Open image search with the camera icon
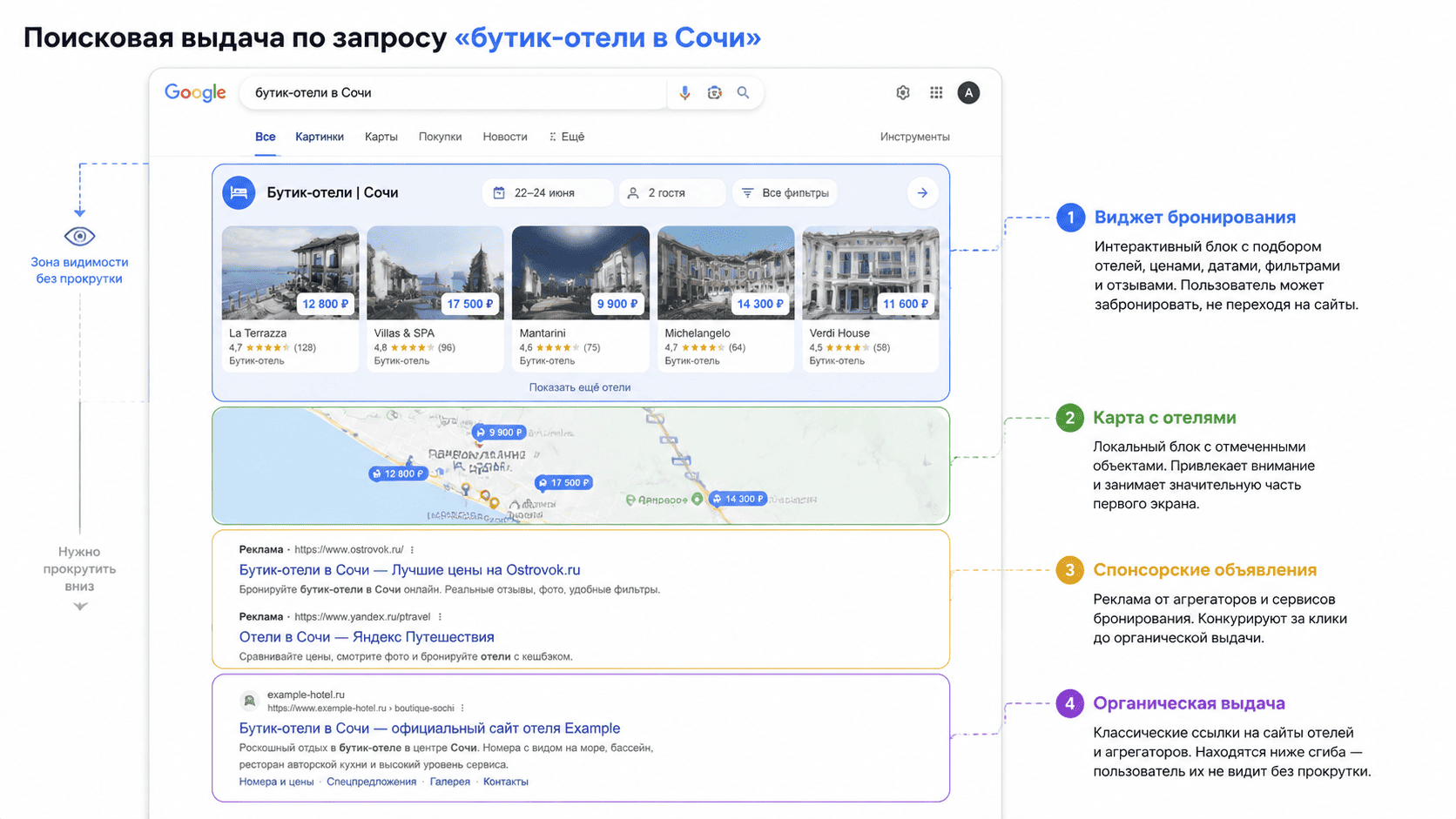 click(714, 93)
